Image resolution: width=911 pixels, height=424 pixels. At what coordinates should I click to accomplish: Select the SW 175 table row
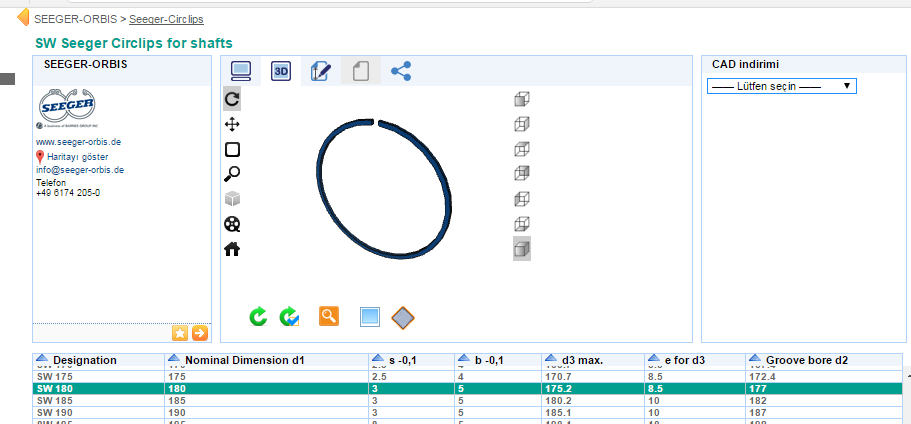click(467, 377)
